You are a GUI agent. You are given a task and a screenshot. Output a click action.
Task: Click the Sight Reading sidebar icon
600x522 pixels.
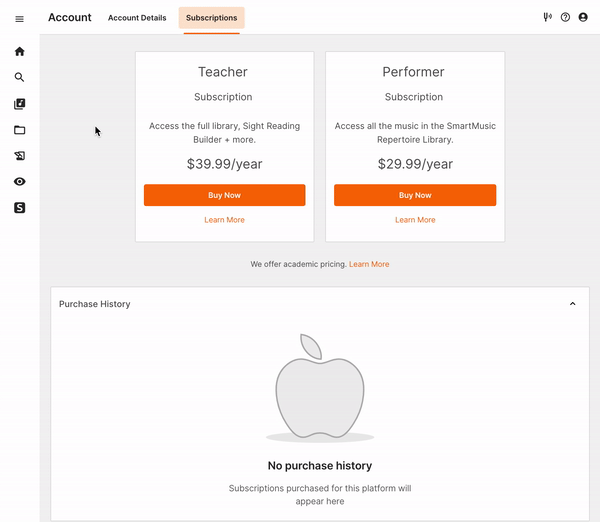19,156
